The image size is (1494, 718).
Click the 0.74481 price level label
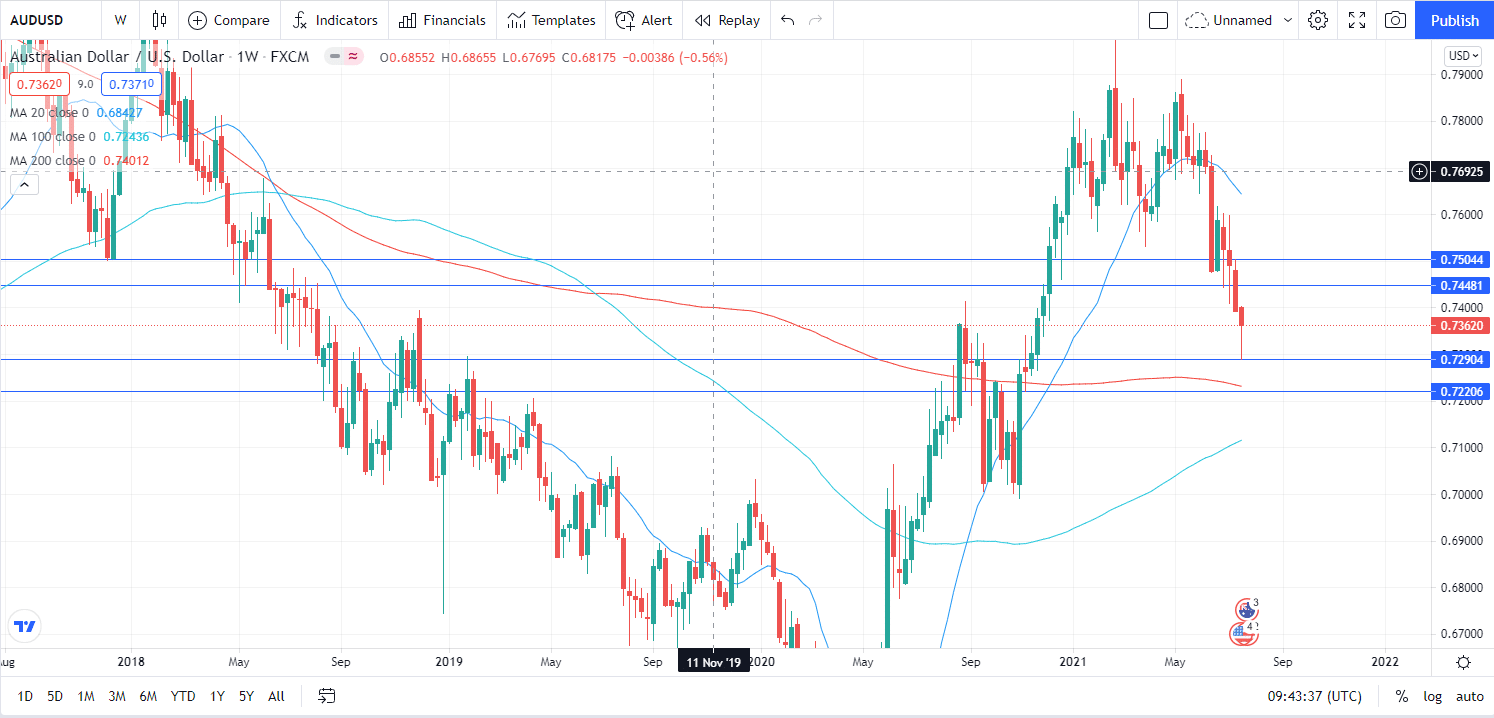click(x=1462, y=285)
